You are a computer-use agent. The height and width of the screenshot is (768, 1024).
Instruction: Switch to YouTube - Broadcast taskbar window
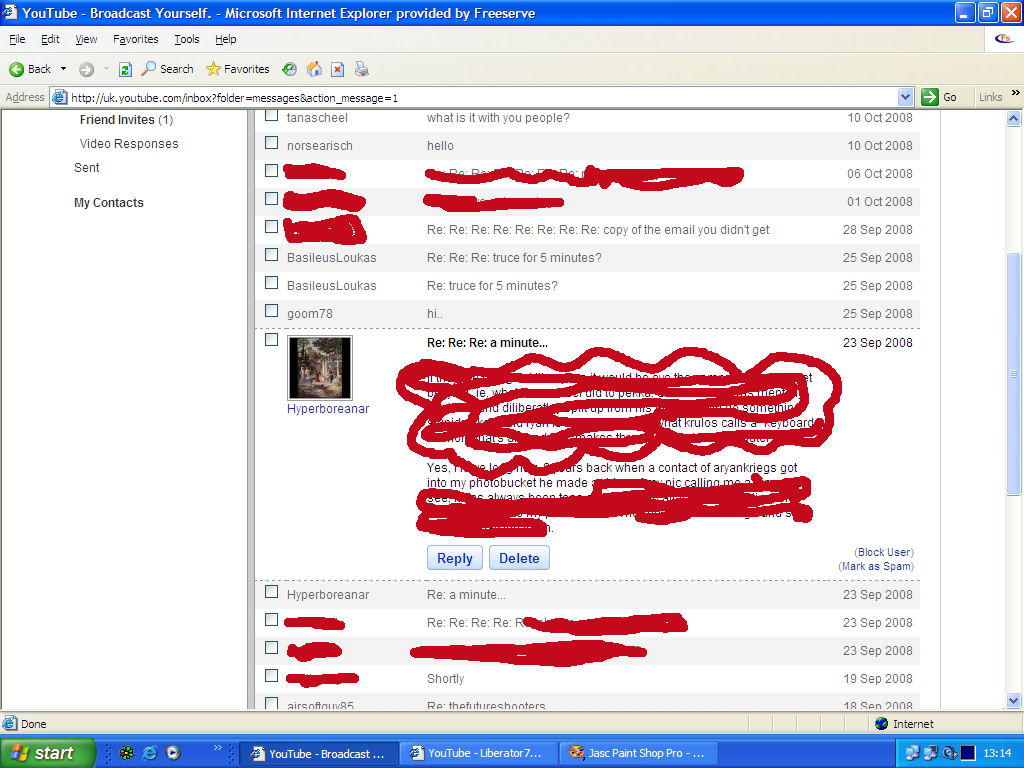click(318, 753)
